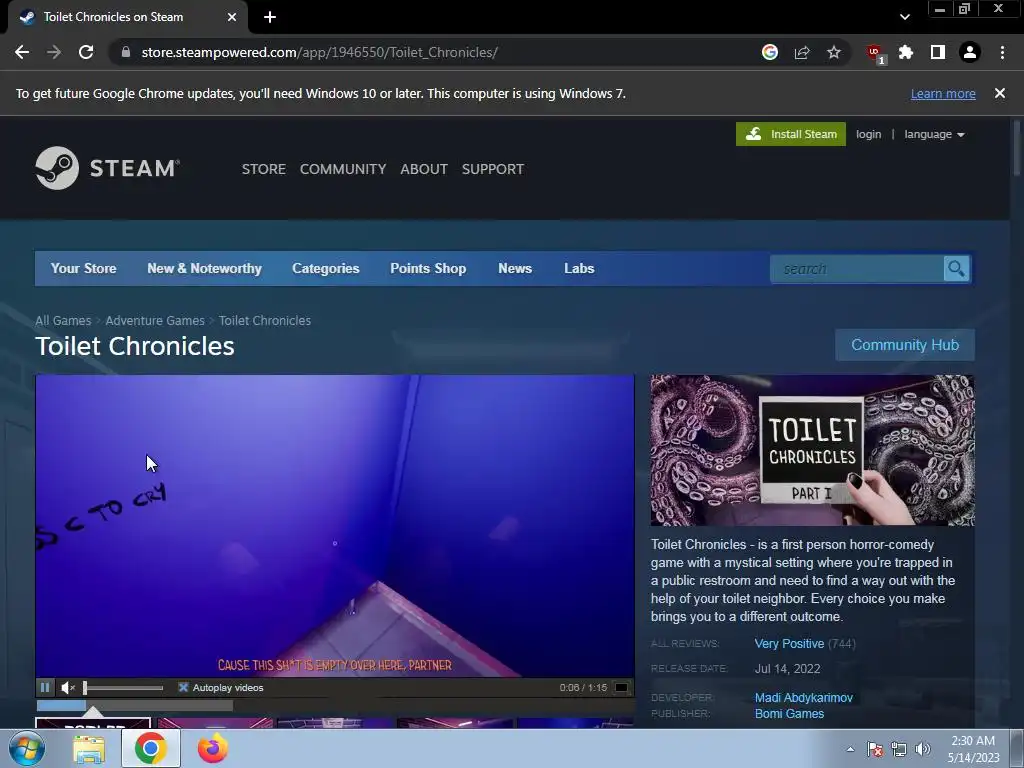
Task: Click the taskbar clock showing 2:30 AM
Action: point(973,749)
